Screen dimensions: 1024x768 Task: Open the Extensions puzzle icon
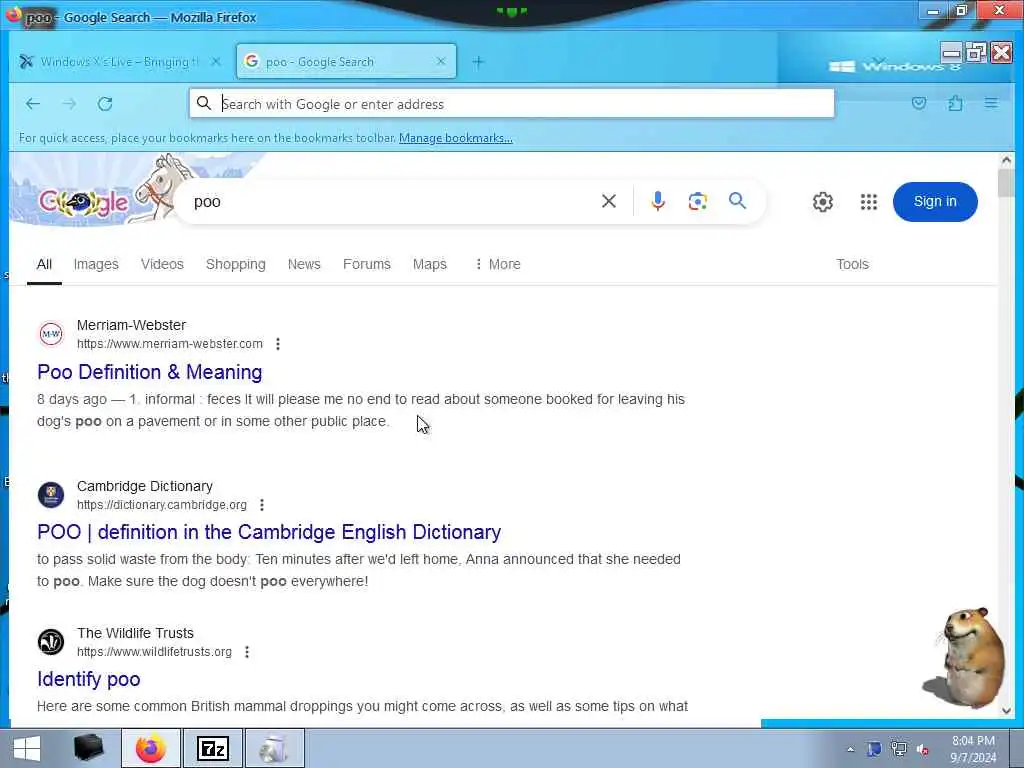(955, 103)
